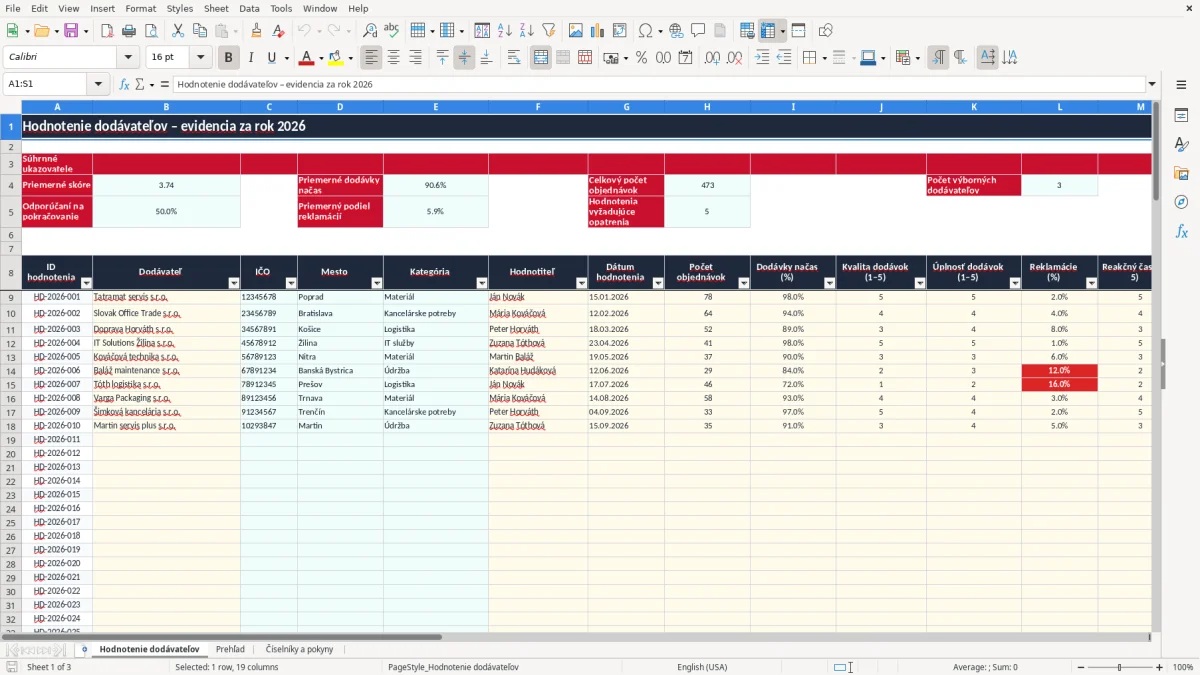This screenshot has height=675, width=1200.
Task: Click into the formula input line
Action: [658, 84]
